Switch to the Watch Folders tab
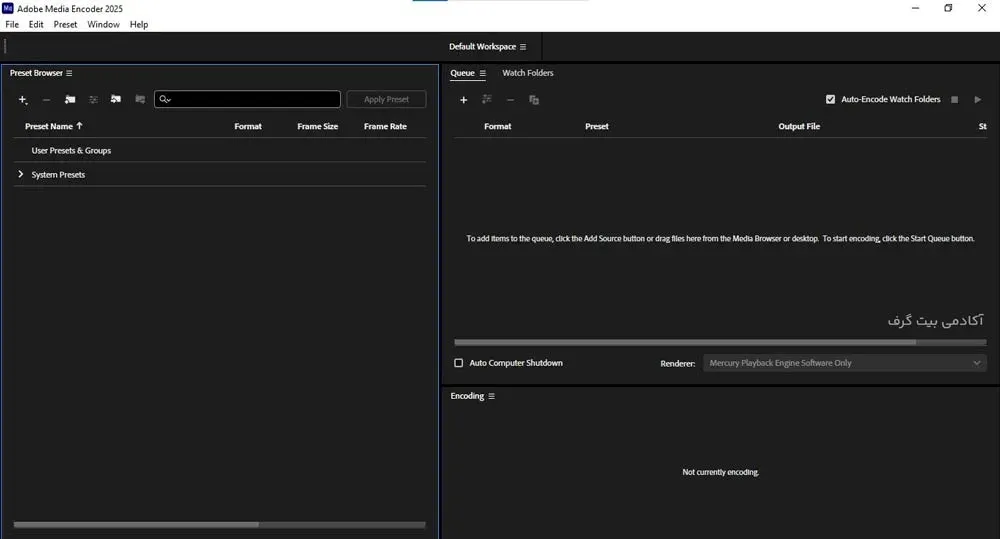1000x539 pixels. (x=527, y=73)
